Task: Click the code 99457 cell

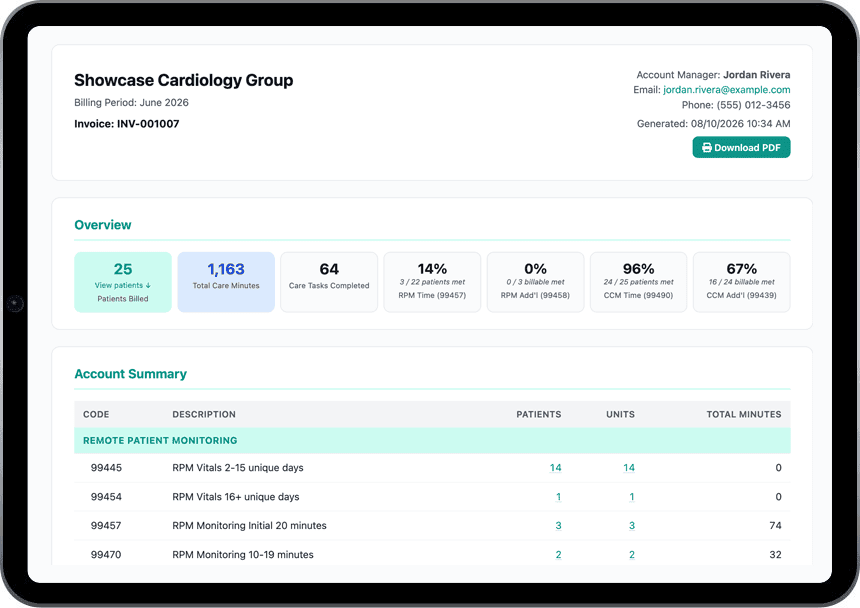Action: point(106,525)
